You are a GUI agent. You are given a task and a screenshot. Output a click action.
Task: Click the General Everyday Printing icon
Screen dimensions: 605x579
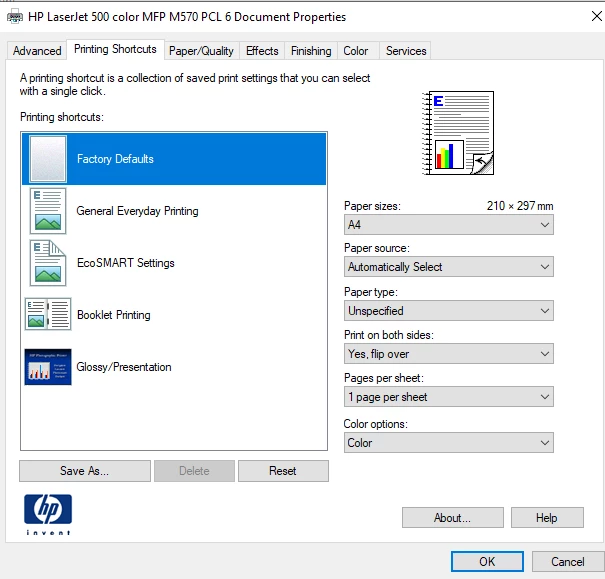pos(48,211)
